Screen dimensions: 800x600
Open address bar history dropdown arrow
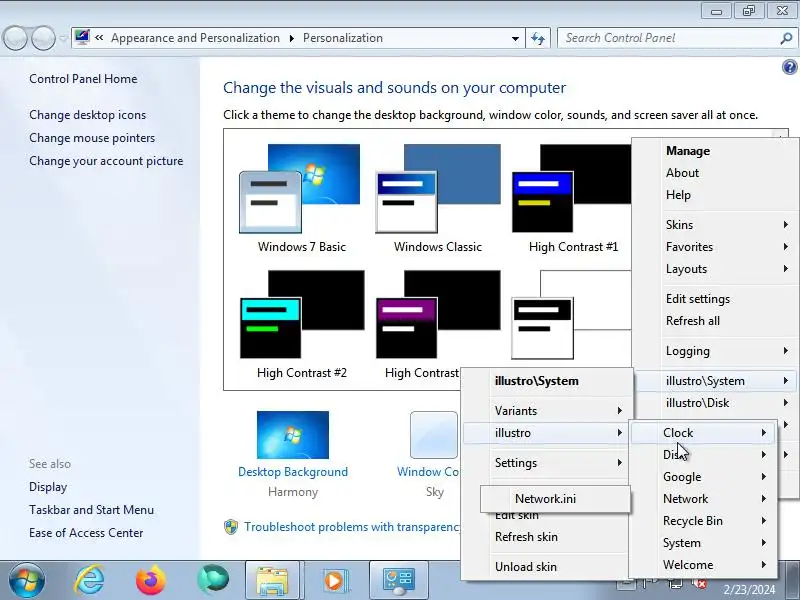515,38
